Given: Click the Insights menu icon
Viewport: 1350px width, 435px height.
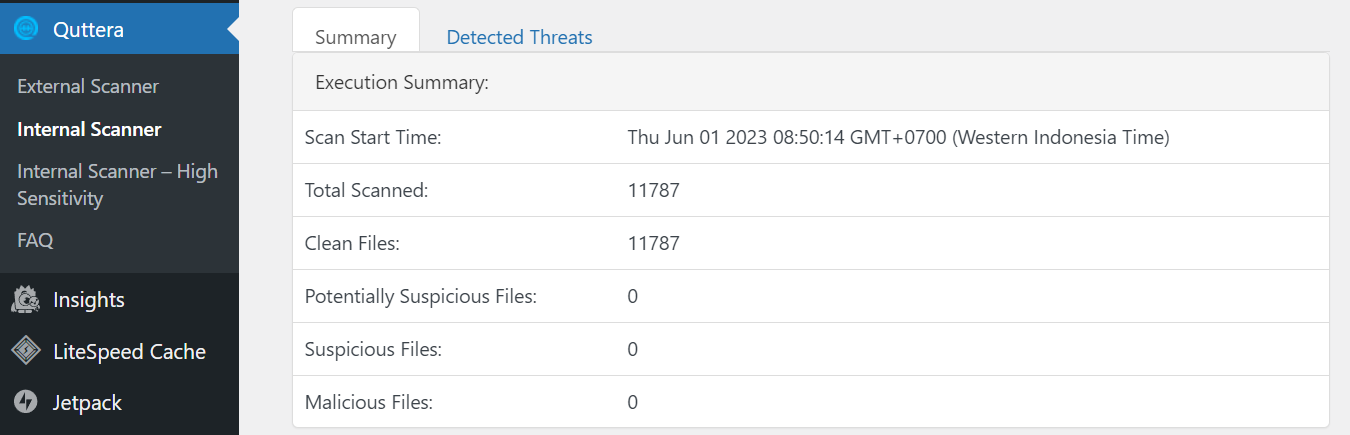Looking at the screenshot, I should pos(26,299).
